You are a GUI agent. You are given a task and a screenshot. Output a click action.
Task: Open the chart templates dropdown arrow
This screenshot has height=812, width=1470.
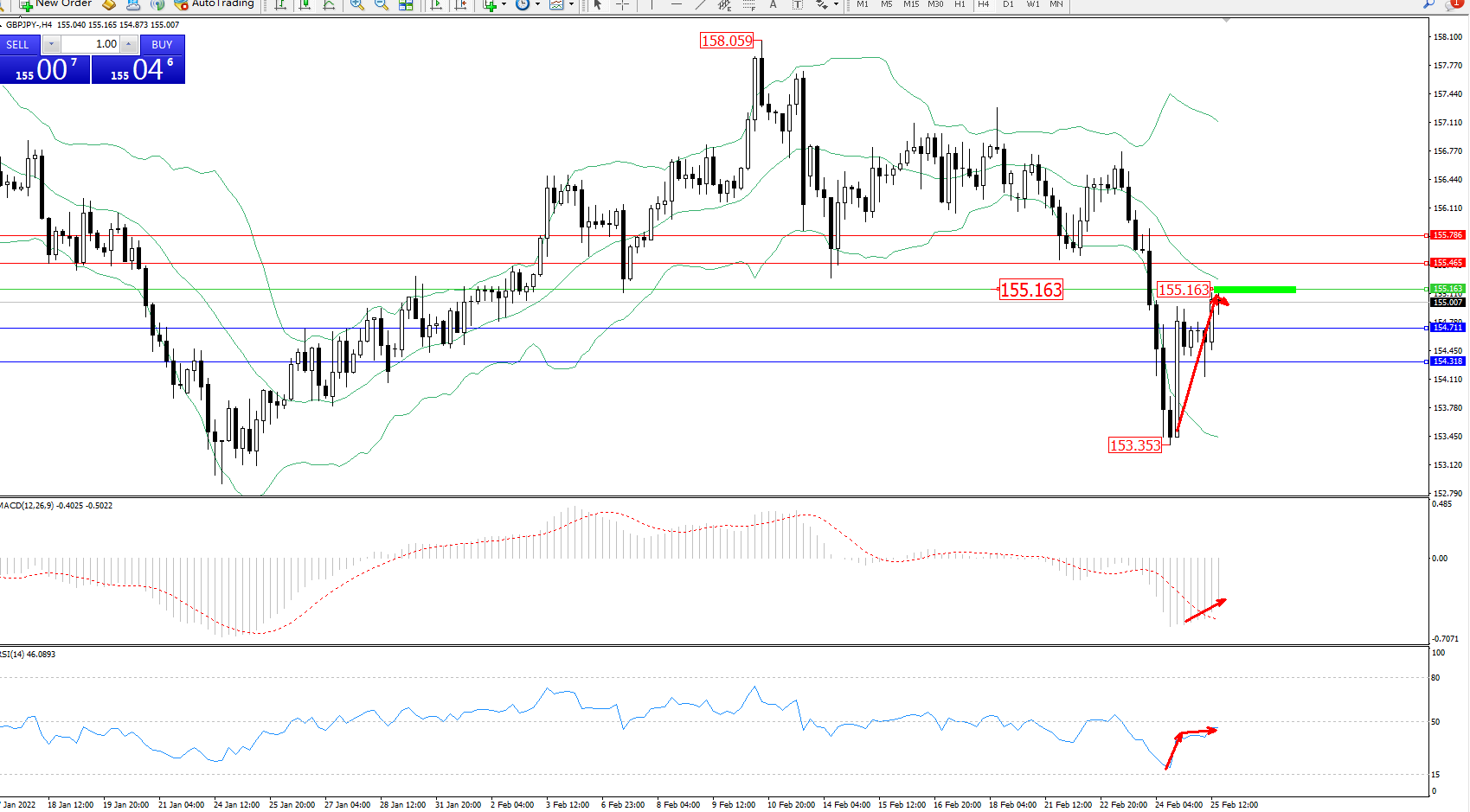click(571, 5)
